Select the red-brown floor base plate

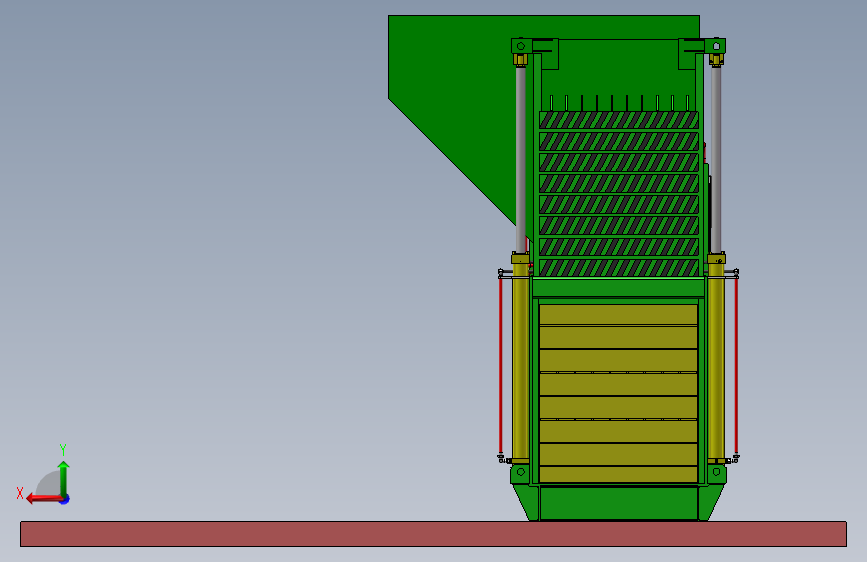434,534
